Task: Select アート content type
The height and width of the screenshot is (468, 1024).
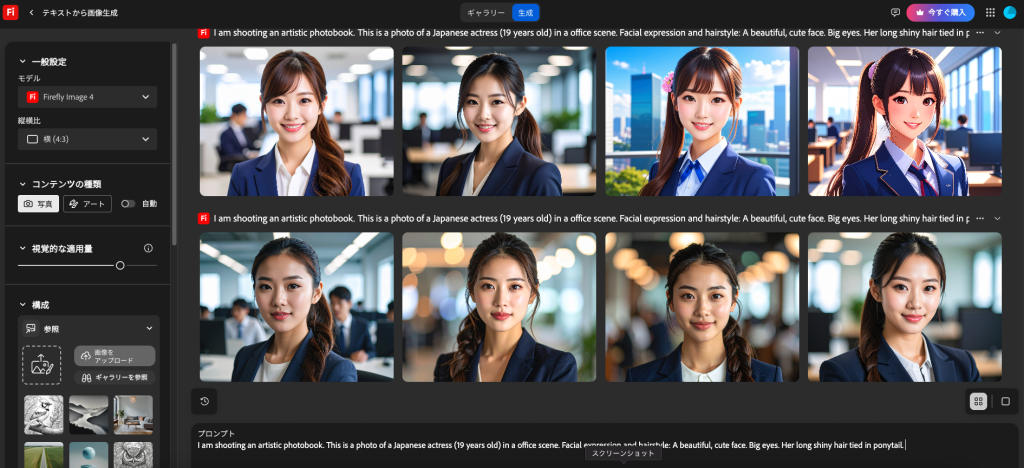Action: coord(87,204)
